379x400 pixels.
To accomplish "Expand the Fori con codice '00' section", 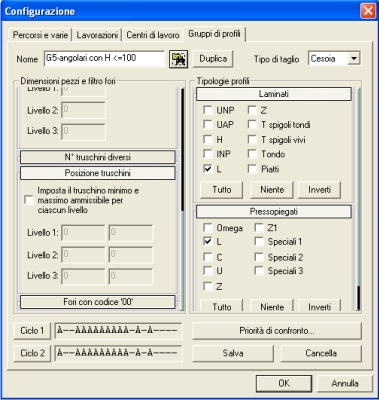I will 98,302.
